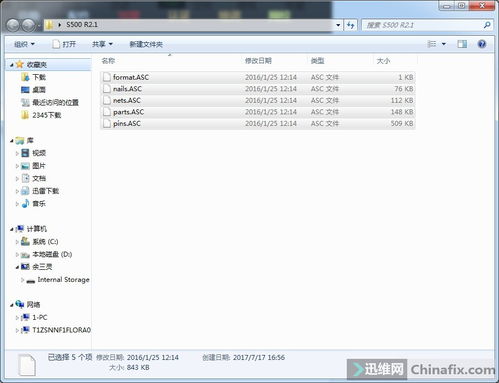
Task: Expand the 本地磁盘 (D:) node
Action: (17, 255)
